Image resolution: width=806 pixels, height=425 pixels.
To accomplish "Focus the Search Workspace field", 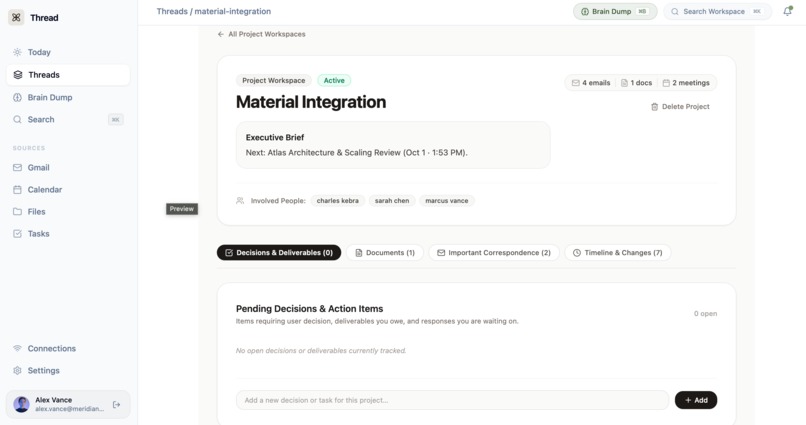I will [718, 11].
